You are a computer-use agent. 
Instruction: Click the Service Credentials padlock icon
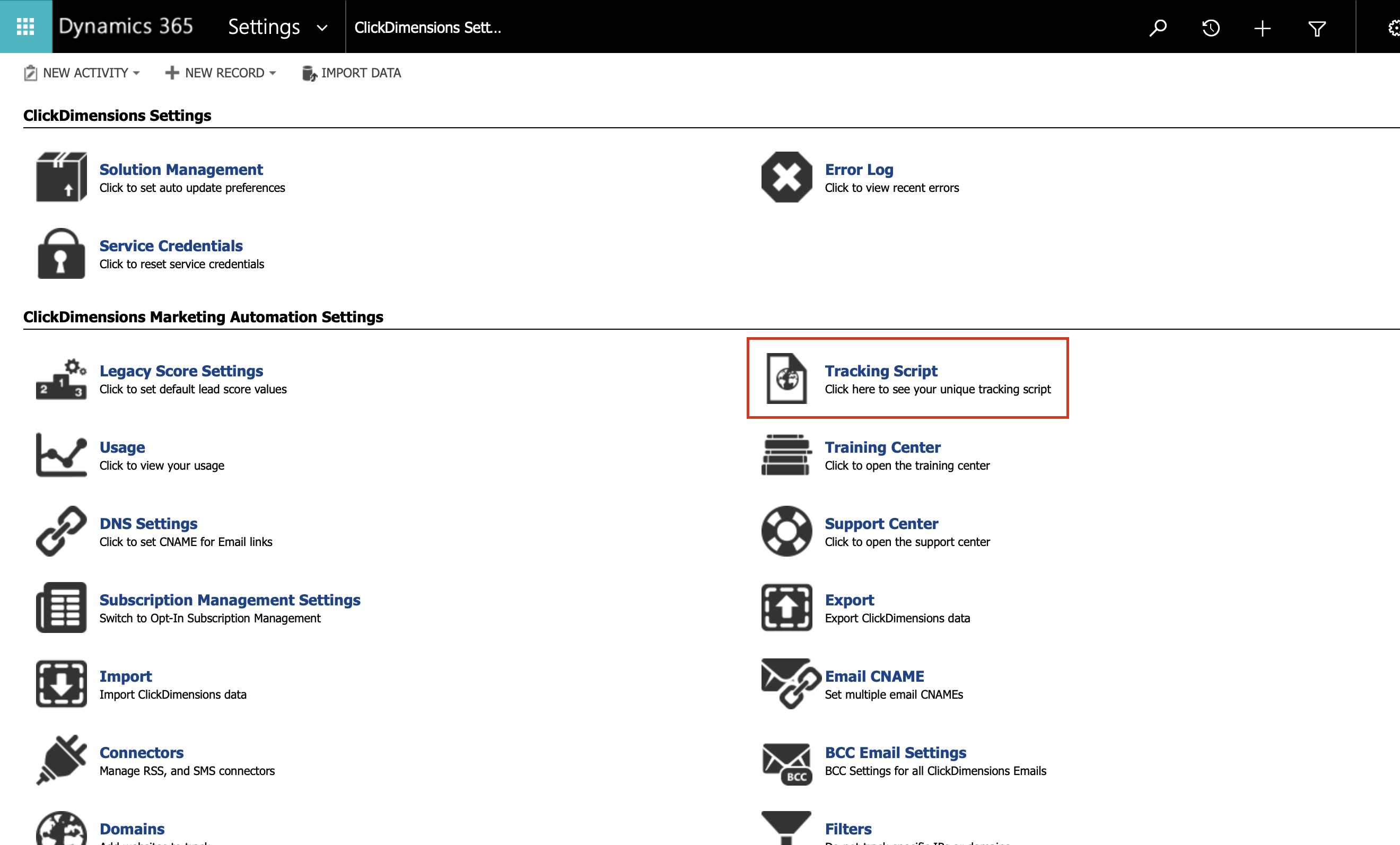62,254
